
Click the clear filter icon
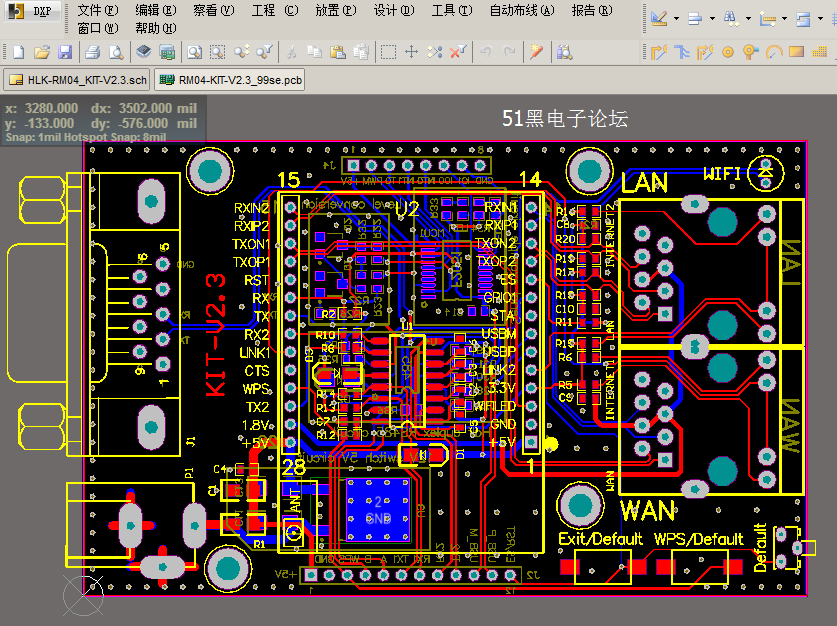(x=457, y=52)
